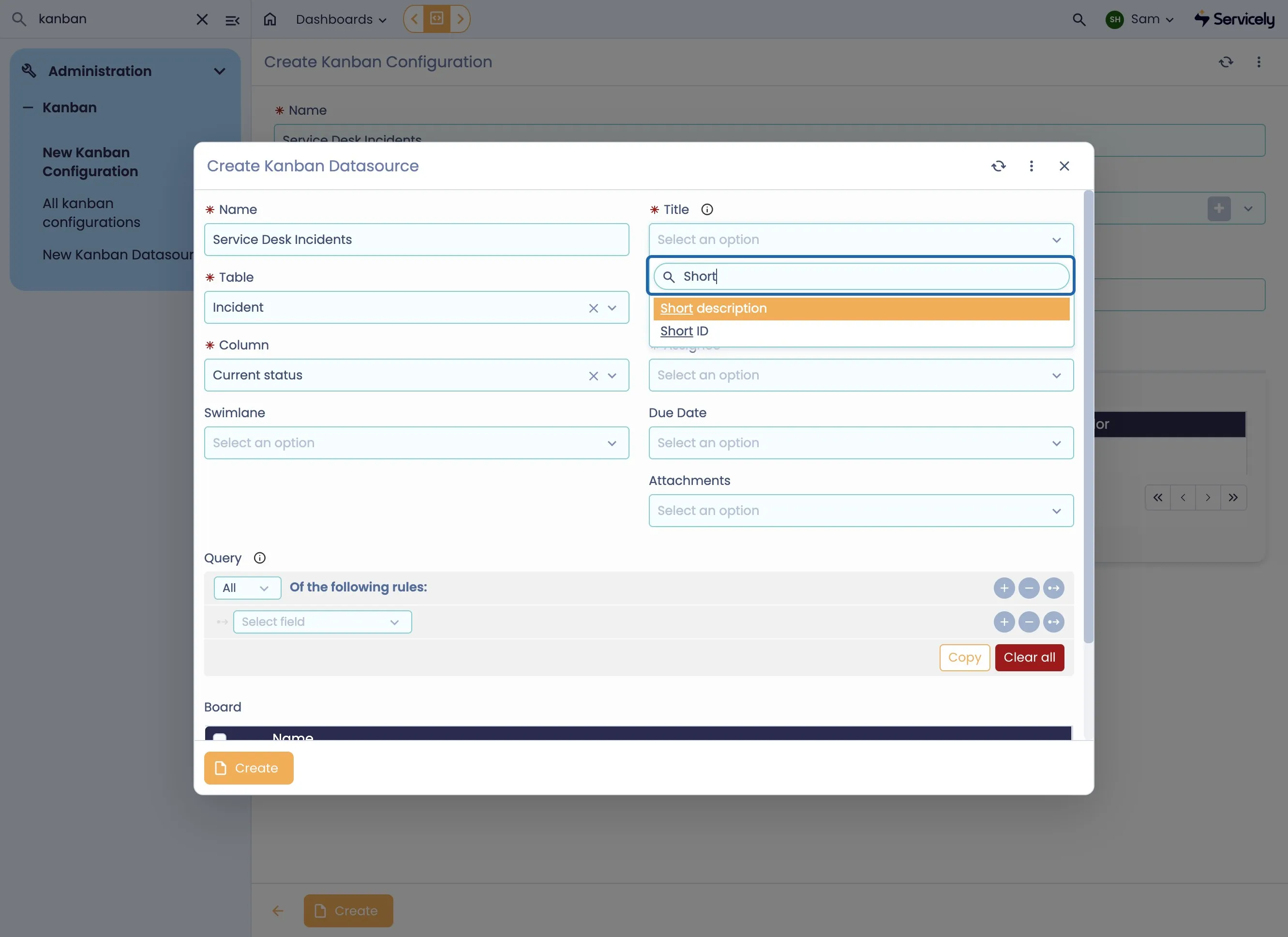Viewport: 1288px width, 937px height.
Task: Click the Copy button in Query
Action: 964,657
